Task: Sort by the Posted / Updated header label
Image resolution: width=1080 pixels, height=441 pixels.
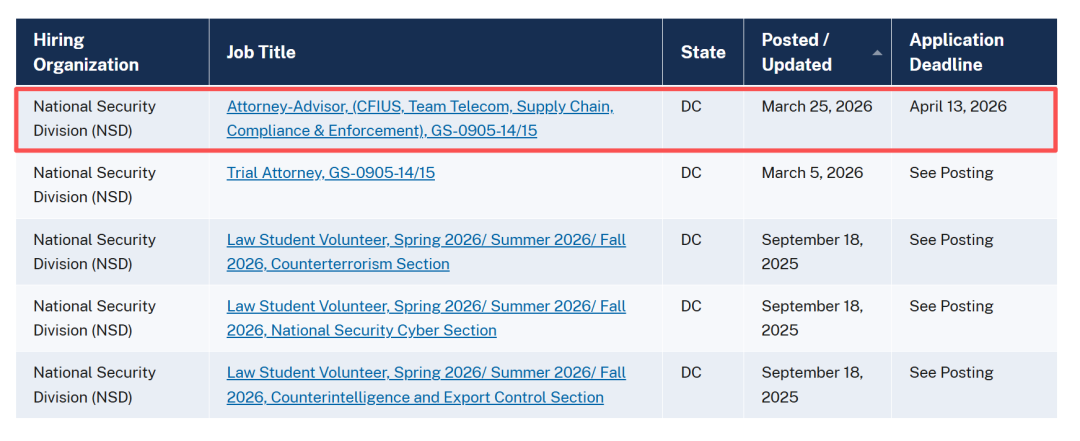Action: [796, 52]
